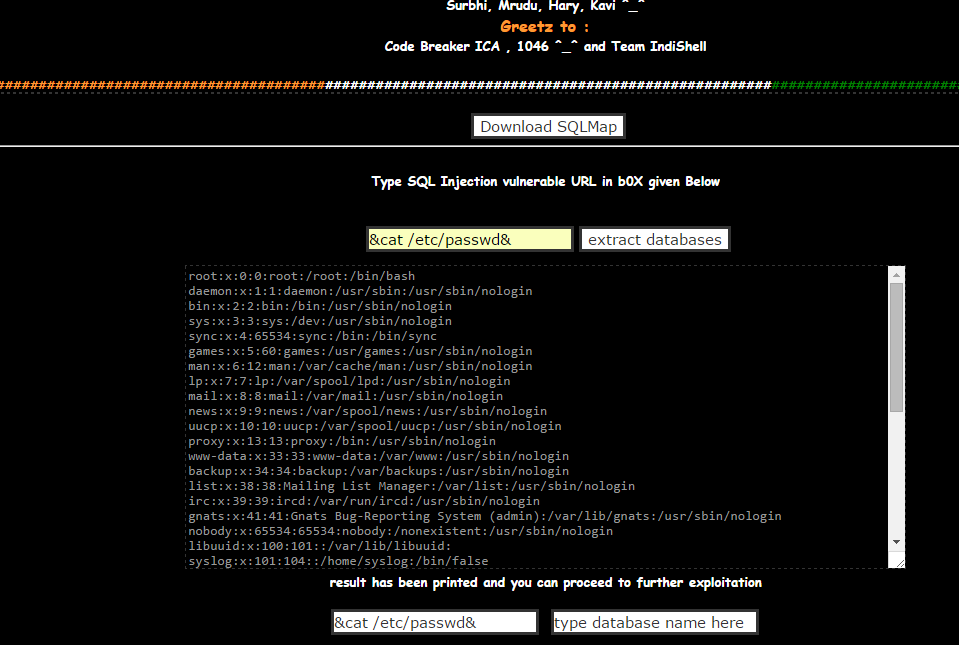Click the bin:x:2:2 output line

[320, 306]
